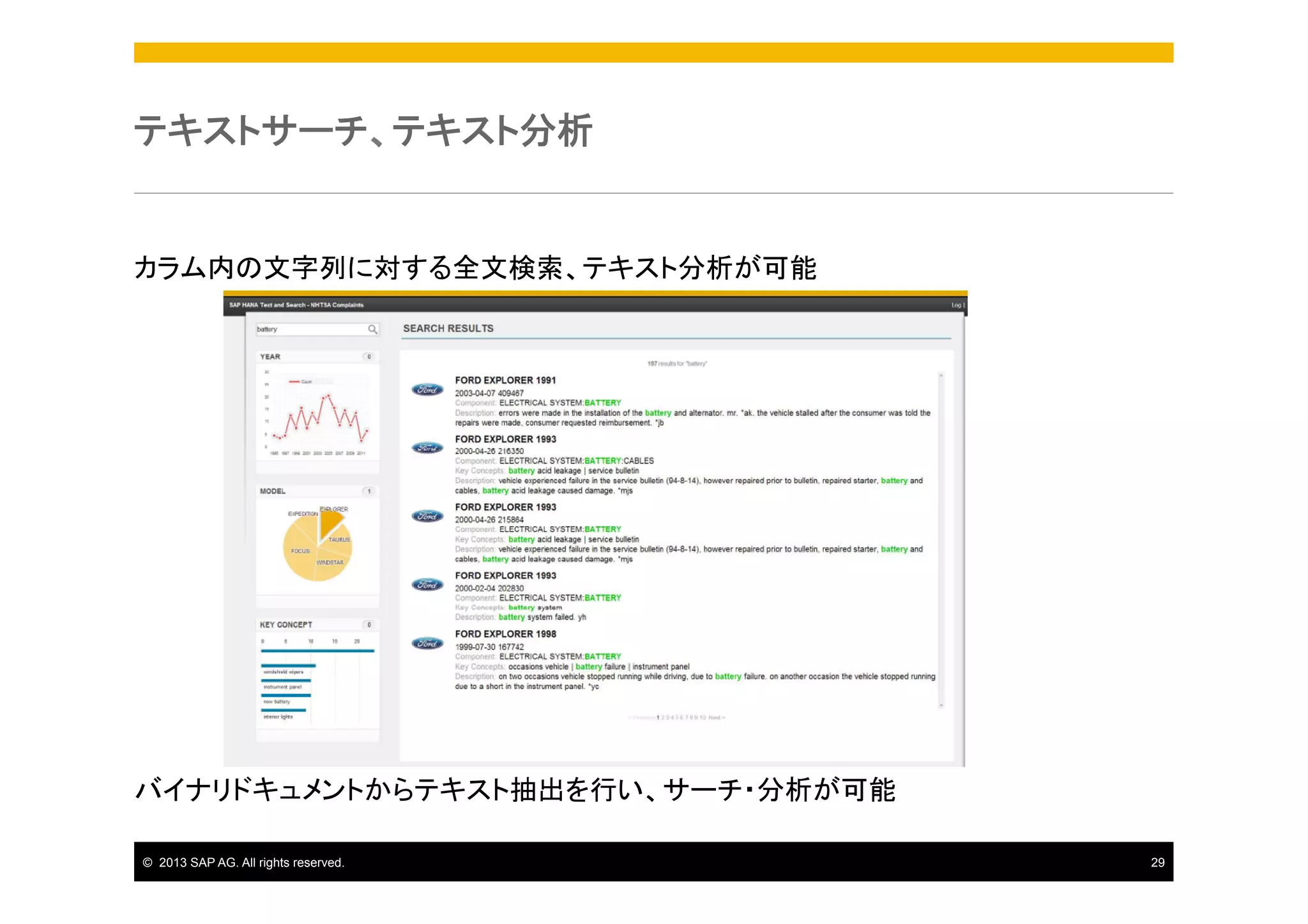Image resolution: width=1308 pixels, height=924 pixels.
Task: Click the peak point on year chart
Action: [x=330, y=397]
